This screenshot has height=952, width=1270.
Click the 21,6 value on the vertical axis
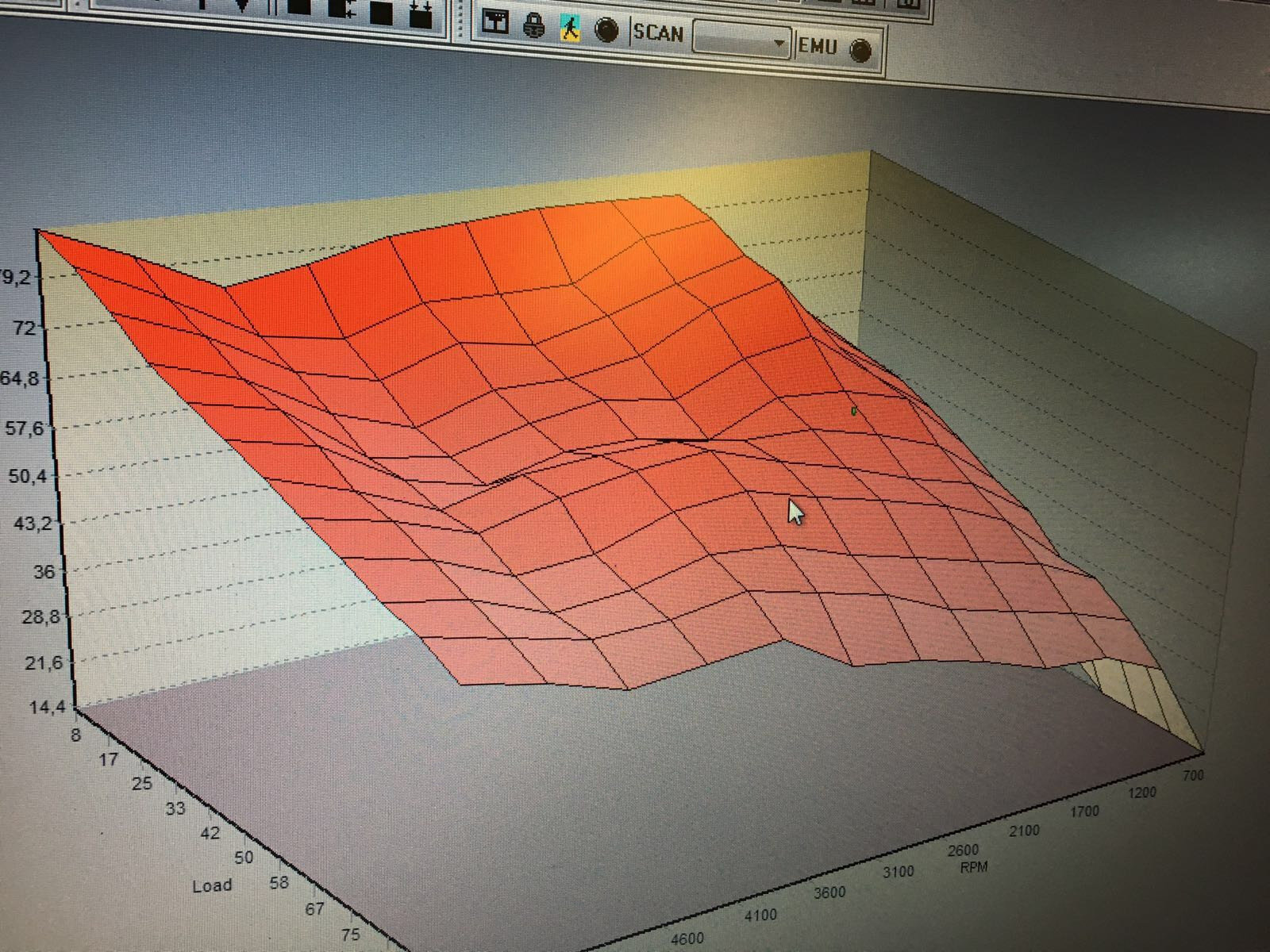(x=44, y=662)
